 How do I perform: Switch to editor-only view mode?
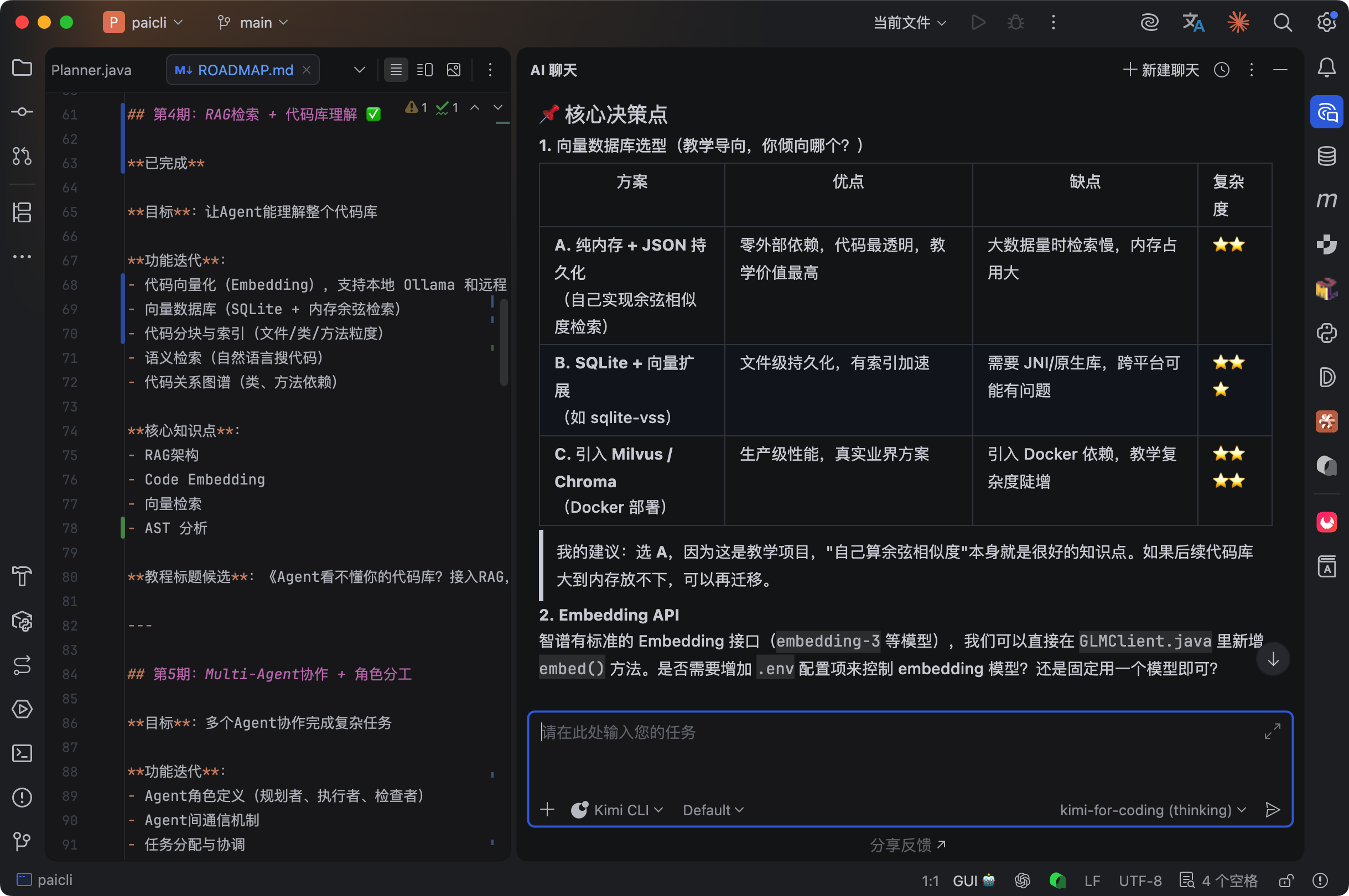point(396,70)
